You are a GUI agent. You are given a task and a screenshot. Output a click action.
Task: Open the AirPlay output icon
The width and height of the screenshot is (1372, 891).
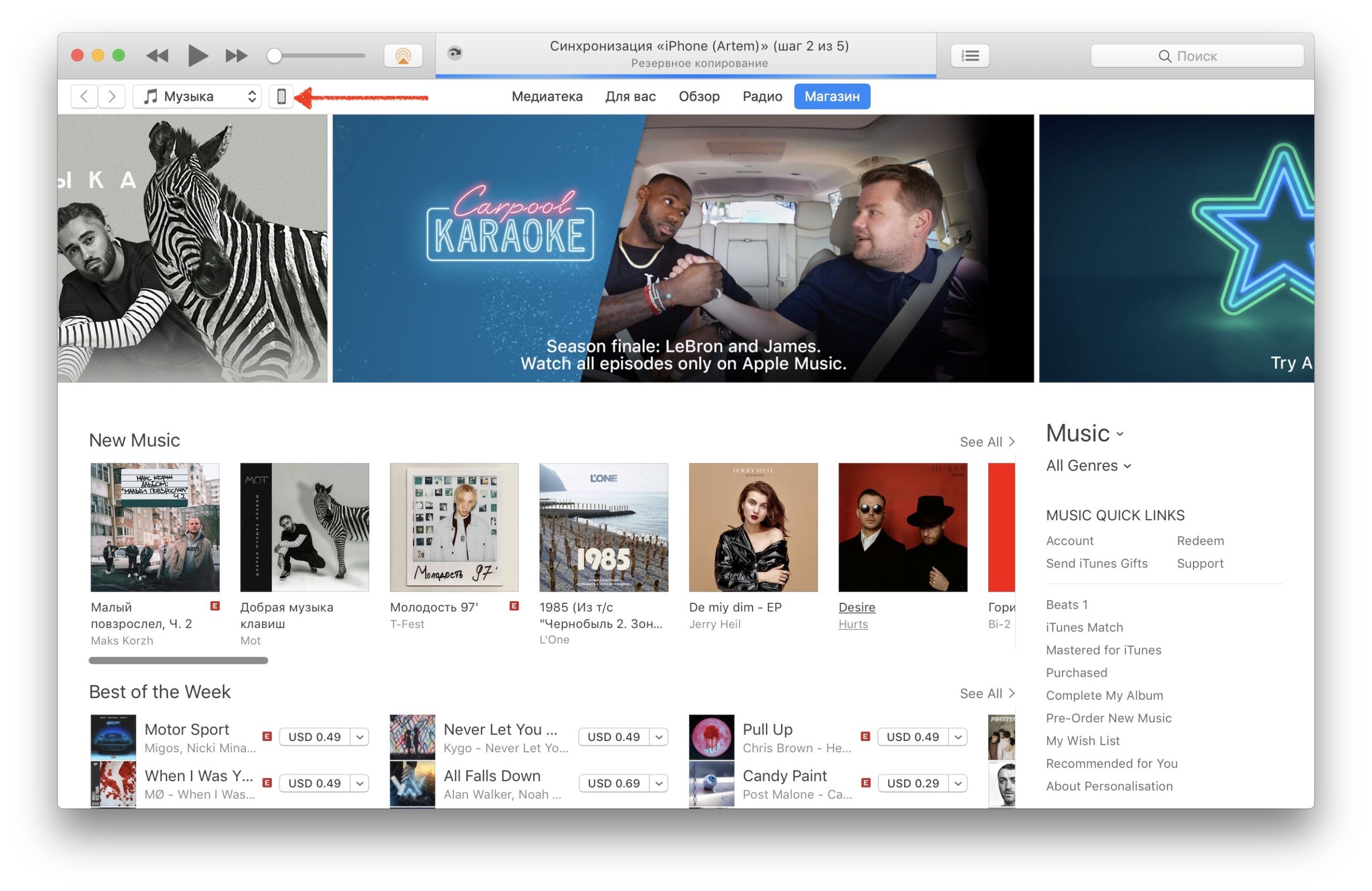tap(403, 56)
